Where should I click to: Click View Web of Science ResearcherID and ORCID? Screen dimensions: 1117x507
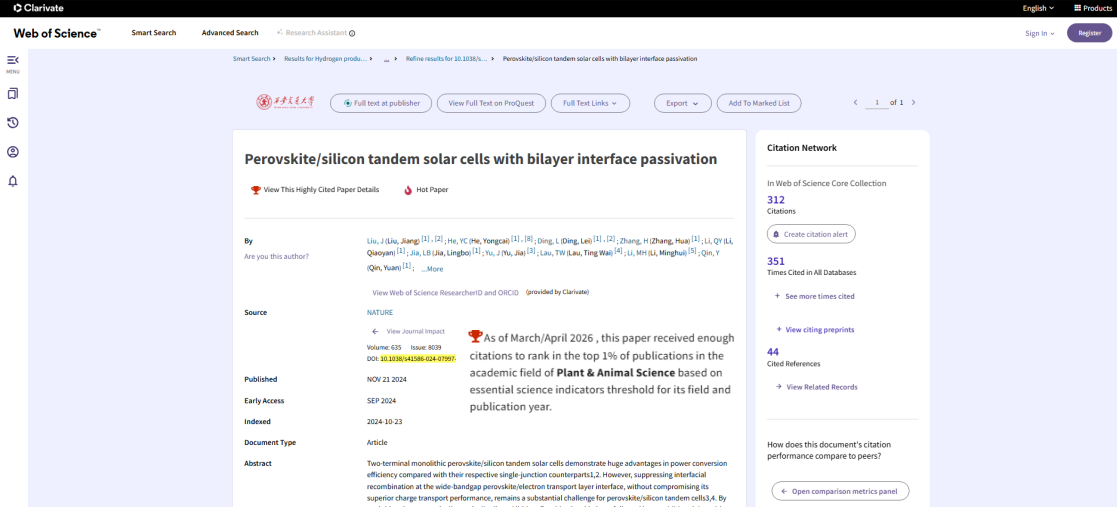point(445,293)
